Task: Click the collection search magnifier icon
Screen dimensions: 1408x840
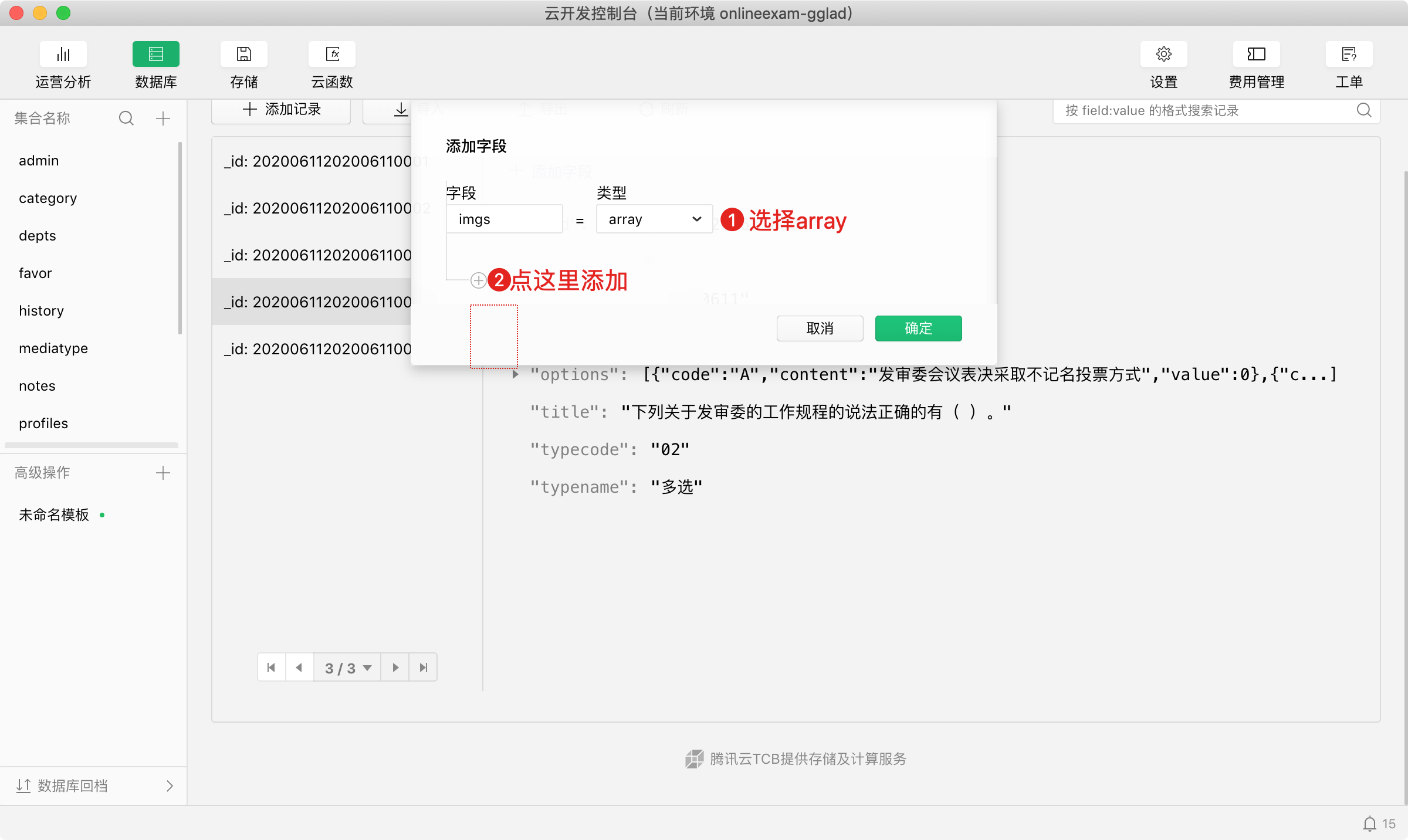Action: point(126,118)
